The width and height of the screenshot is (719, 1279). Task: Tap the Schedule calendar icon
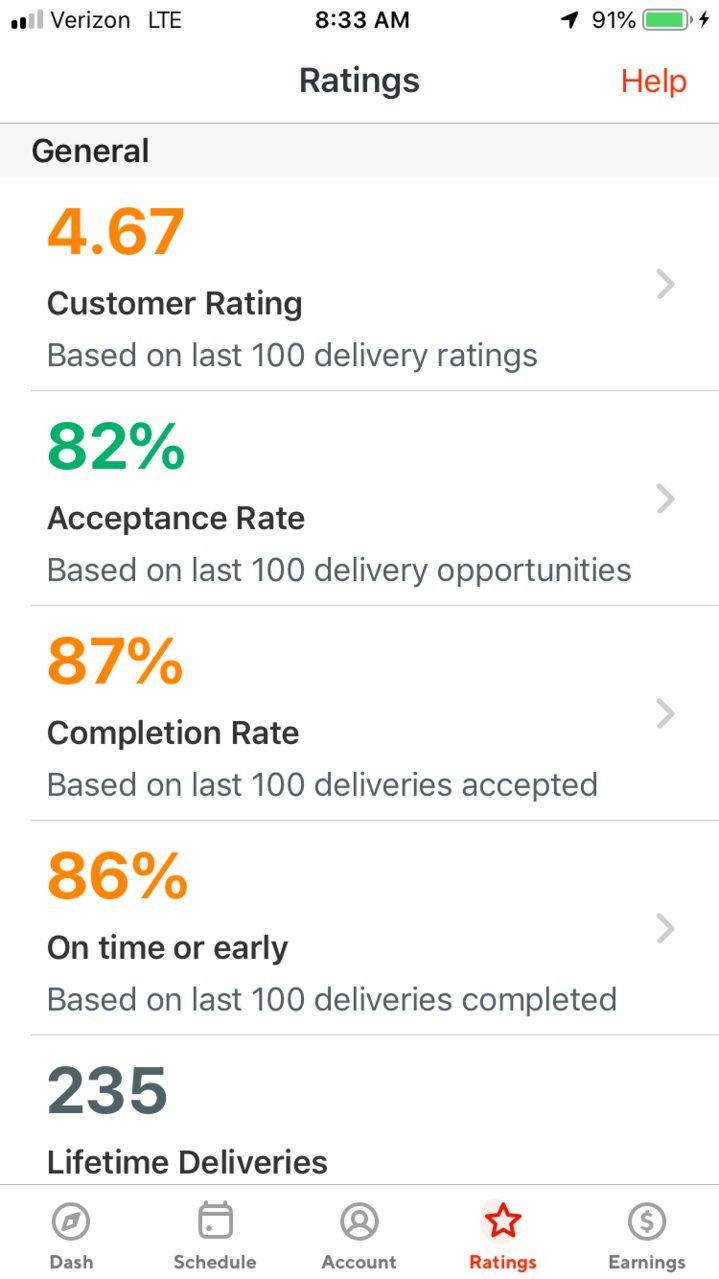[215, 1221]
